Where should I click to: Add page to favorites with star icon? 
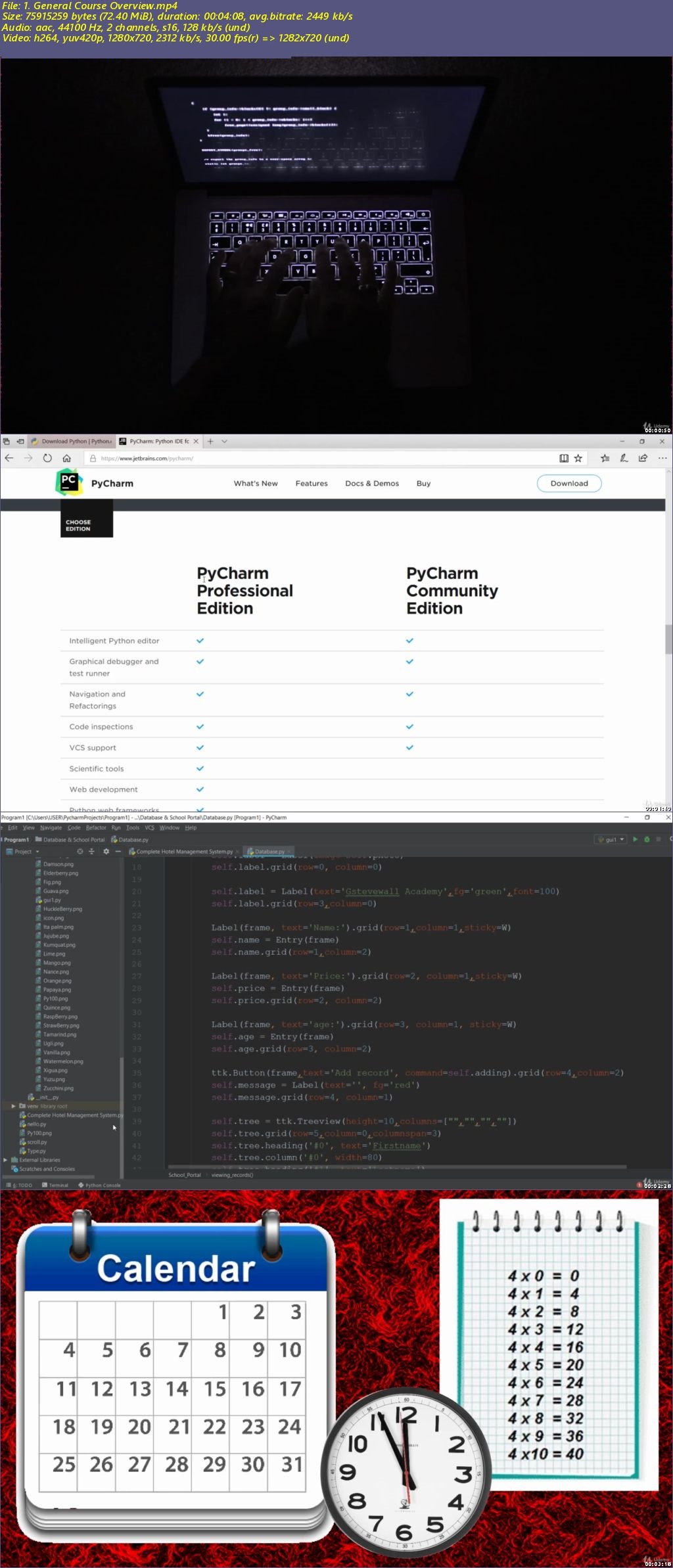click(x=578, y=458)
